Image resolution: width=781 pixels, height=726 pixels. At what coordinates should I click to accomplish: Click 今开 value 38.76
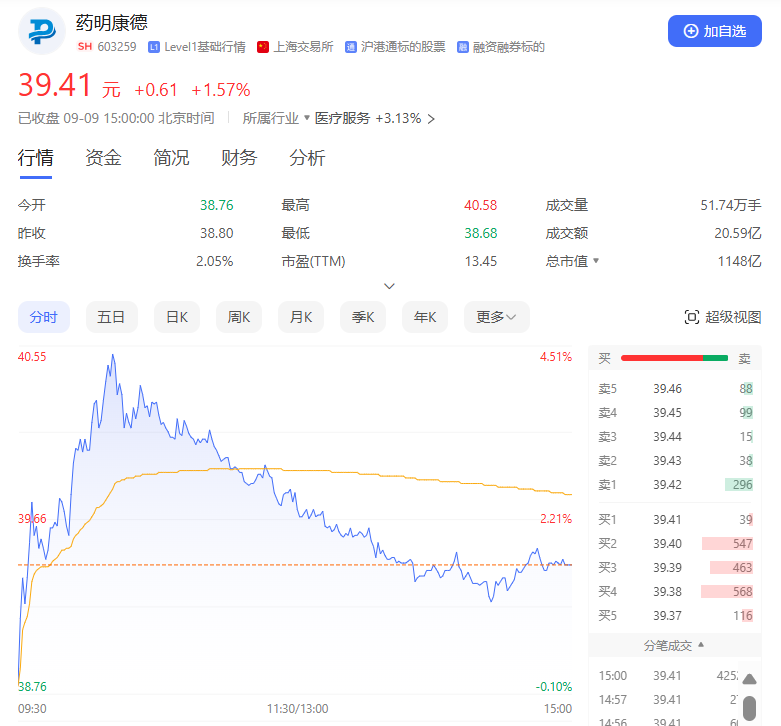217,205
